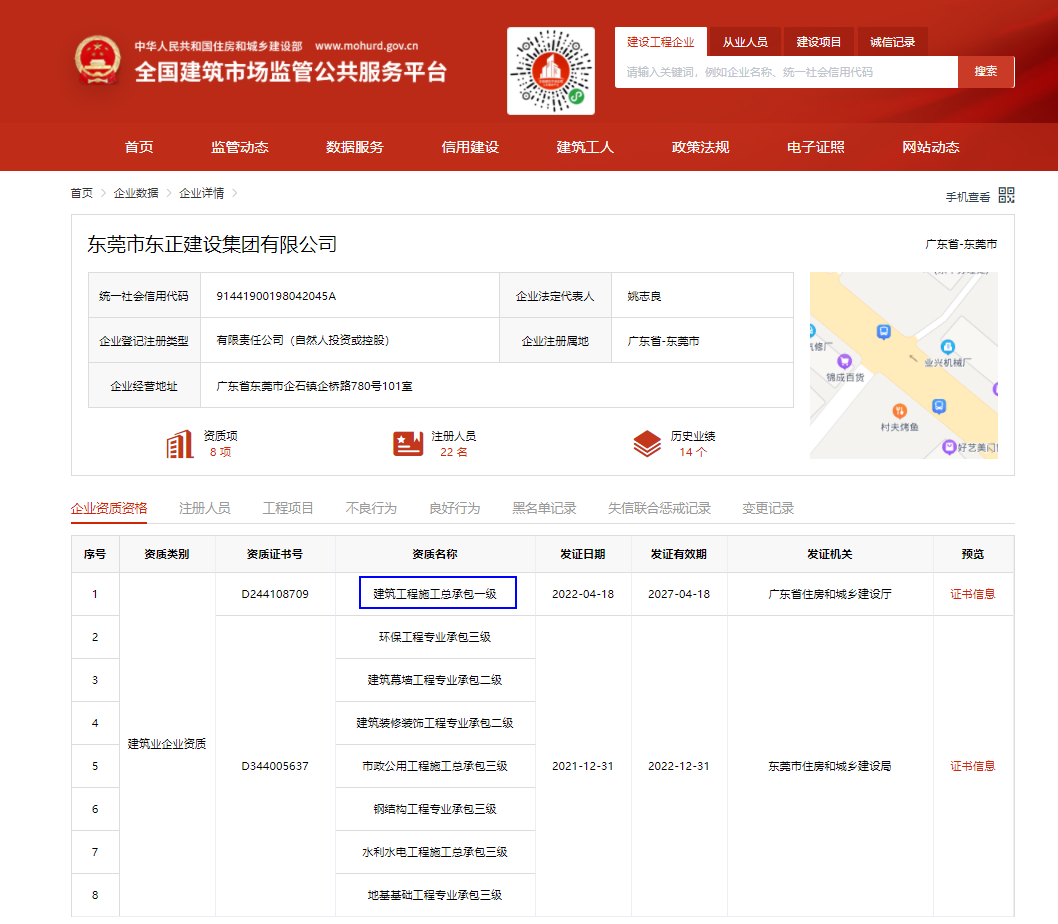The image size is (1058, 924).
Task: Click the 资质项 building icon
Action: [180, 444]
